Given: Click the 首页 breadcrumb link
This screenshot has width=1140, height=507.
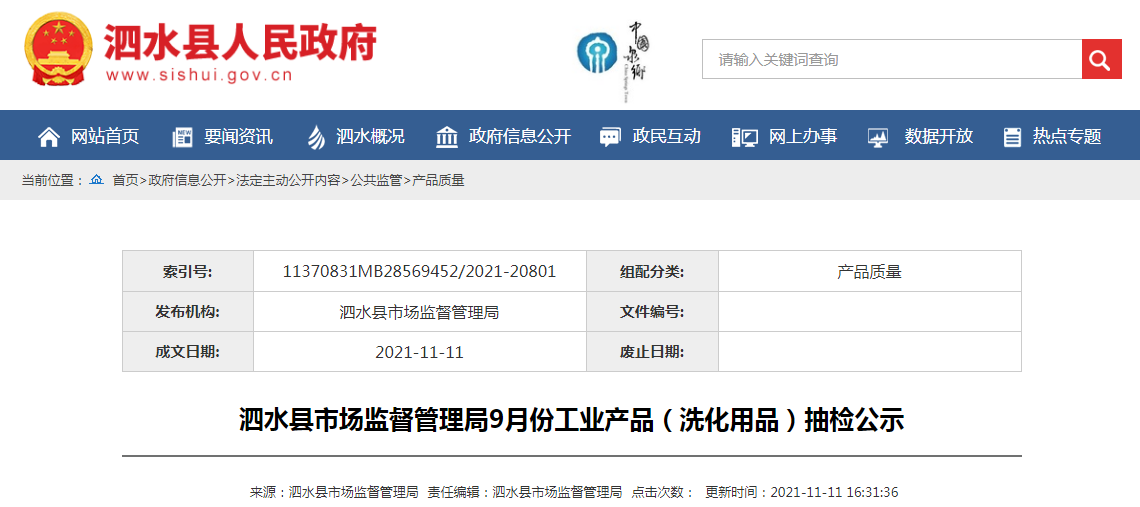Looking at the screenshot, I should (x=125, y=181).
